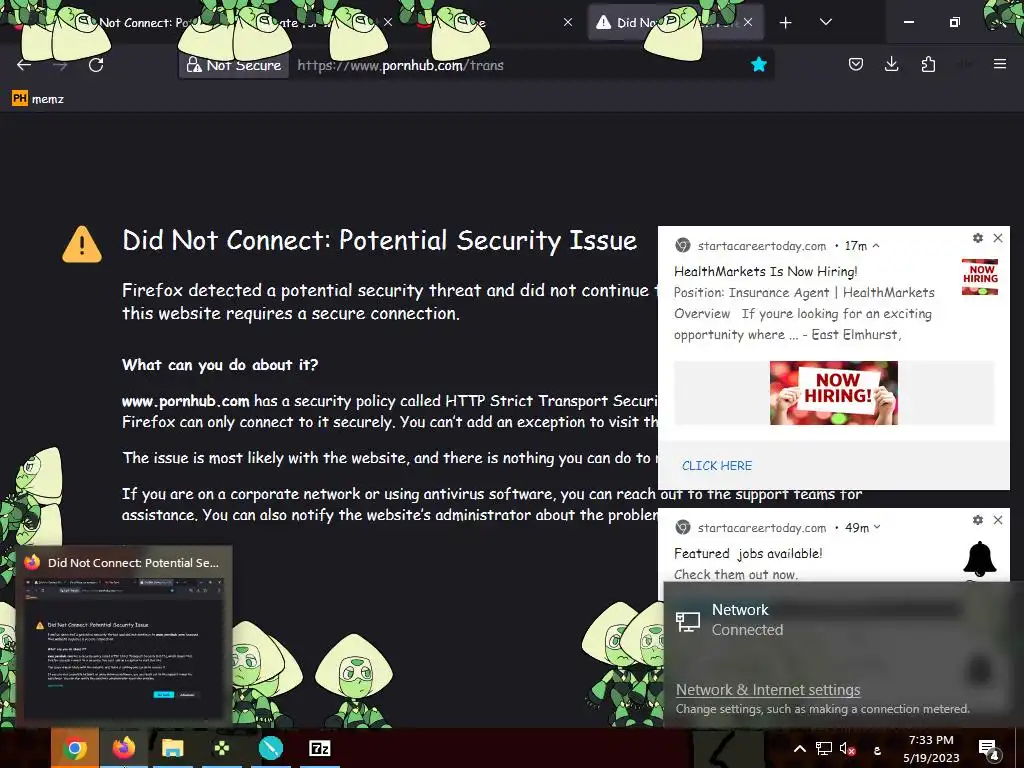Open the Pocket save icon
This screenshot has height=768, width=1024.
[x=856, y=64]
